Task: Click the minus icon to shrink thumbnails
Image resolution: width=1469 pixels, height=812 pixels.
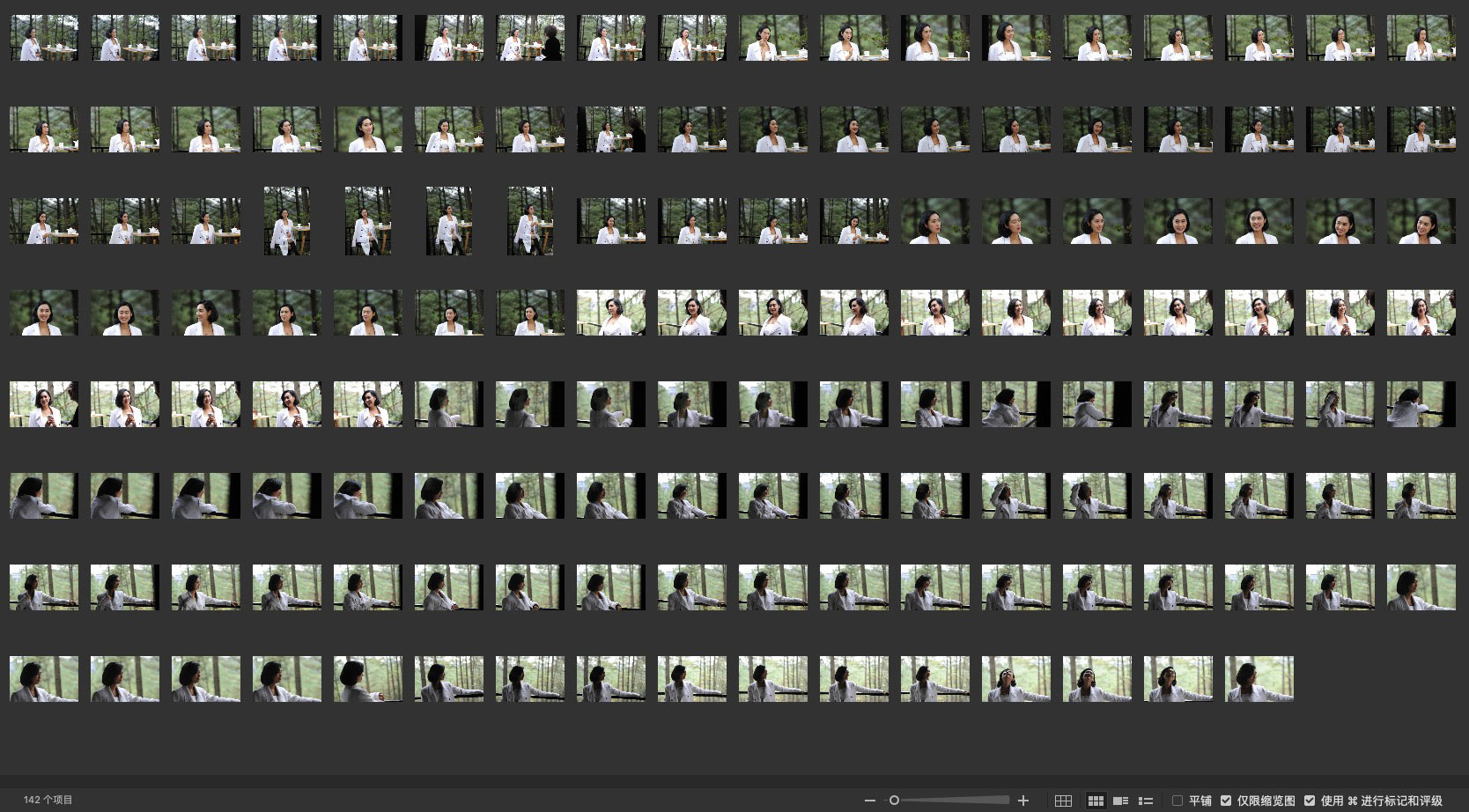Action: coord(870,801)
